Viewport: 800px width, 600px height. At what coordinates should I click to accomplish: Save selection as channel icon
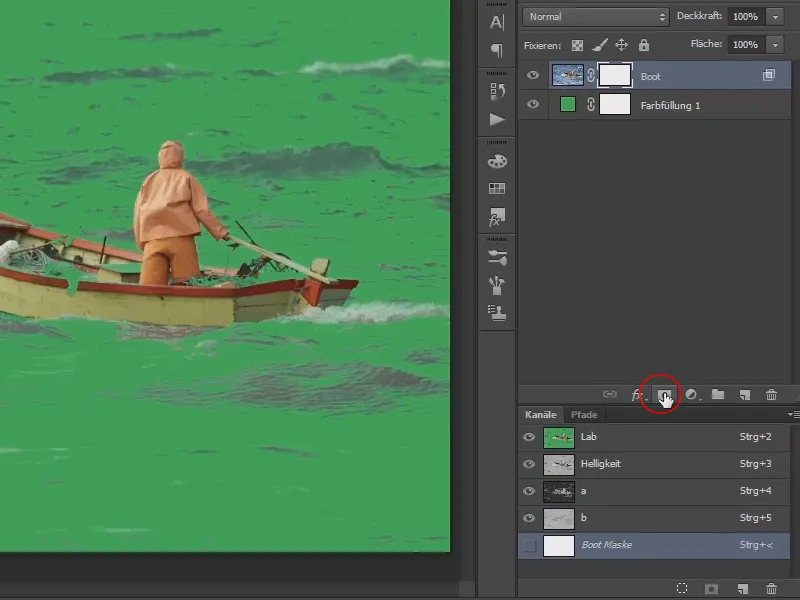click(711, 589)
